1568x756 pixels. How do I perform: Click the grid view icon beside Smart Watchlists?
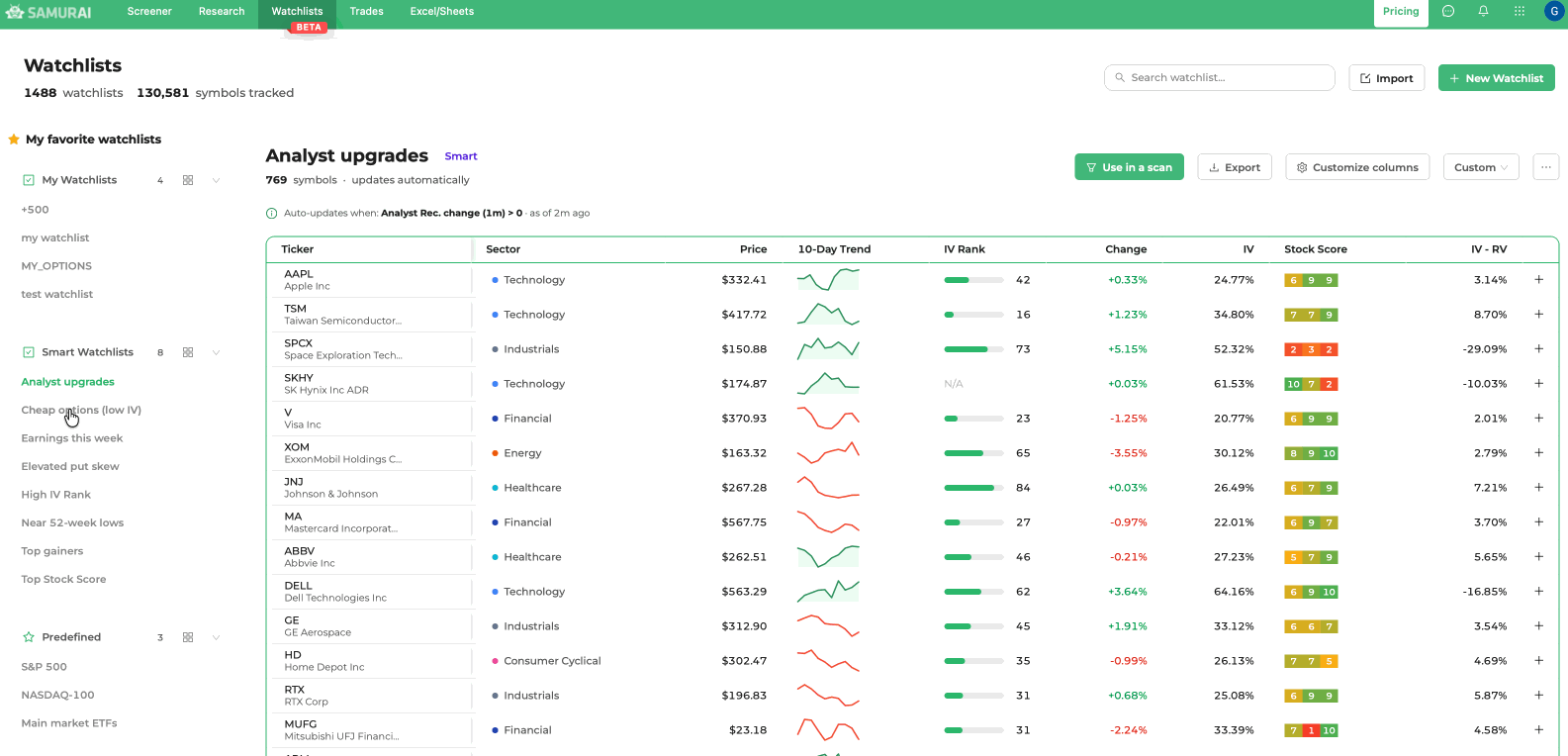188,352
